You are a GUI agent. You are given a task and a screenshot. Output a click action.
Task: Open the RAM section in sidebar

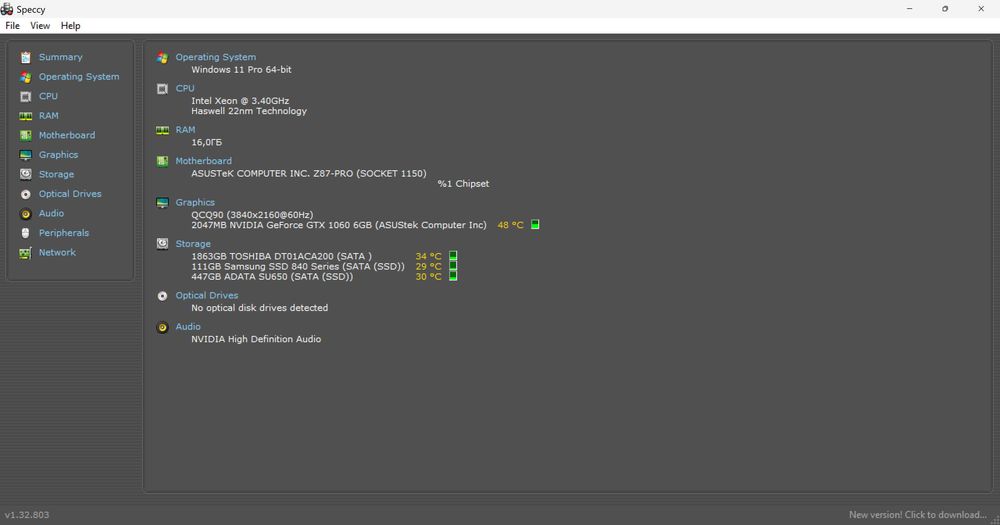pyautogui.click(x=48, y=115)
